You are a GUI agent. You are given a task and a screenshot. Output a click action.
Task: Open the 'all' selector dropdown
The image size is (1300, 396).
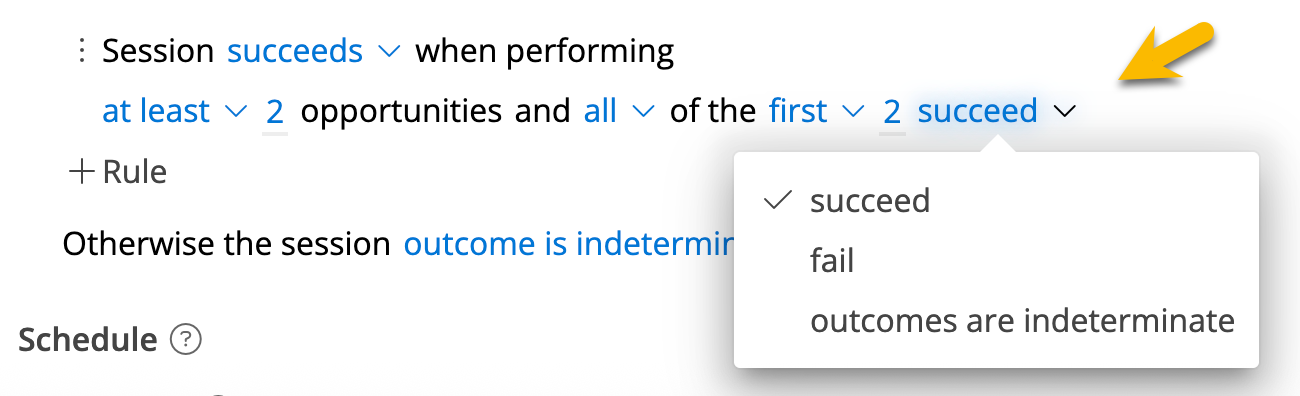[600, 111]
